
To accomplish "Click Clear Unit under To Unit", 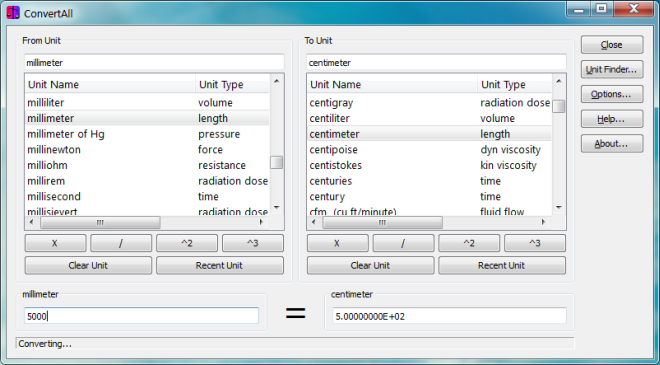I will click(x=370, y=266).
